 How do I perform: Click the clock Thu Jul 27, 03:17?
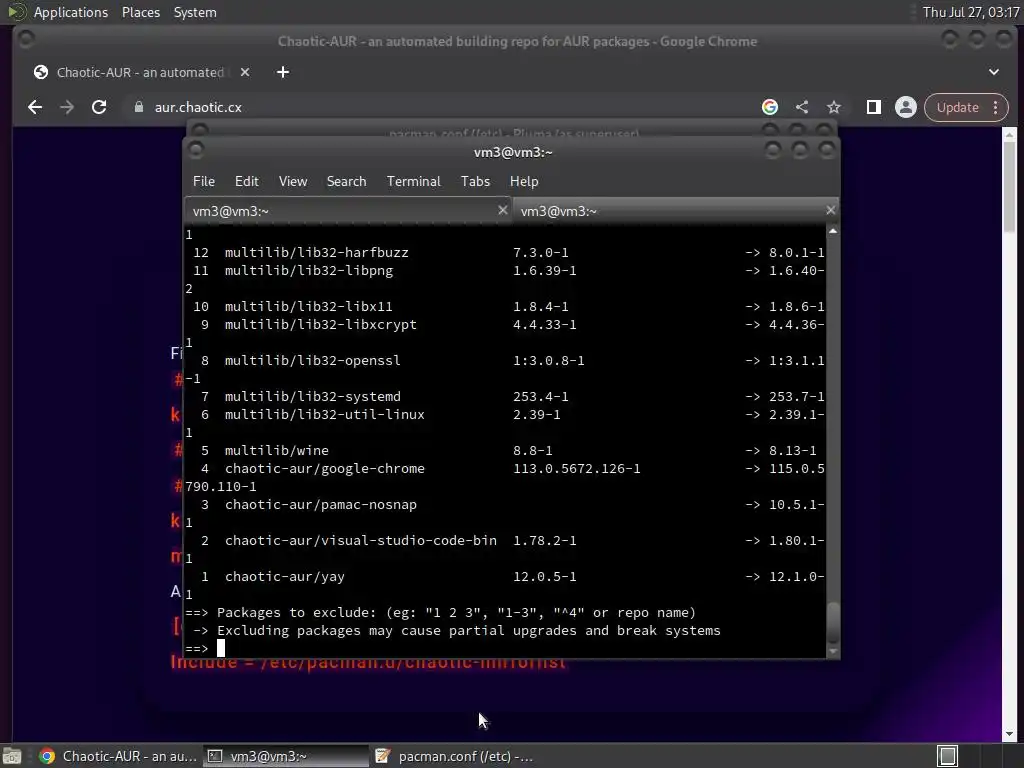click(970, 12)
